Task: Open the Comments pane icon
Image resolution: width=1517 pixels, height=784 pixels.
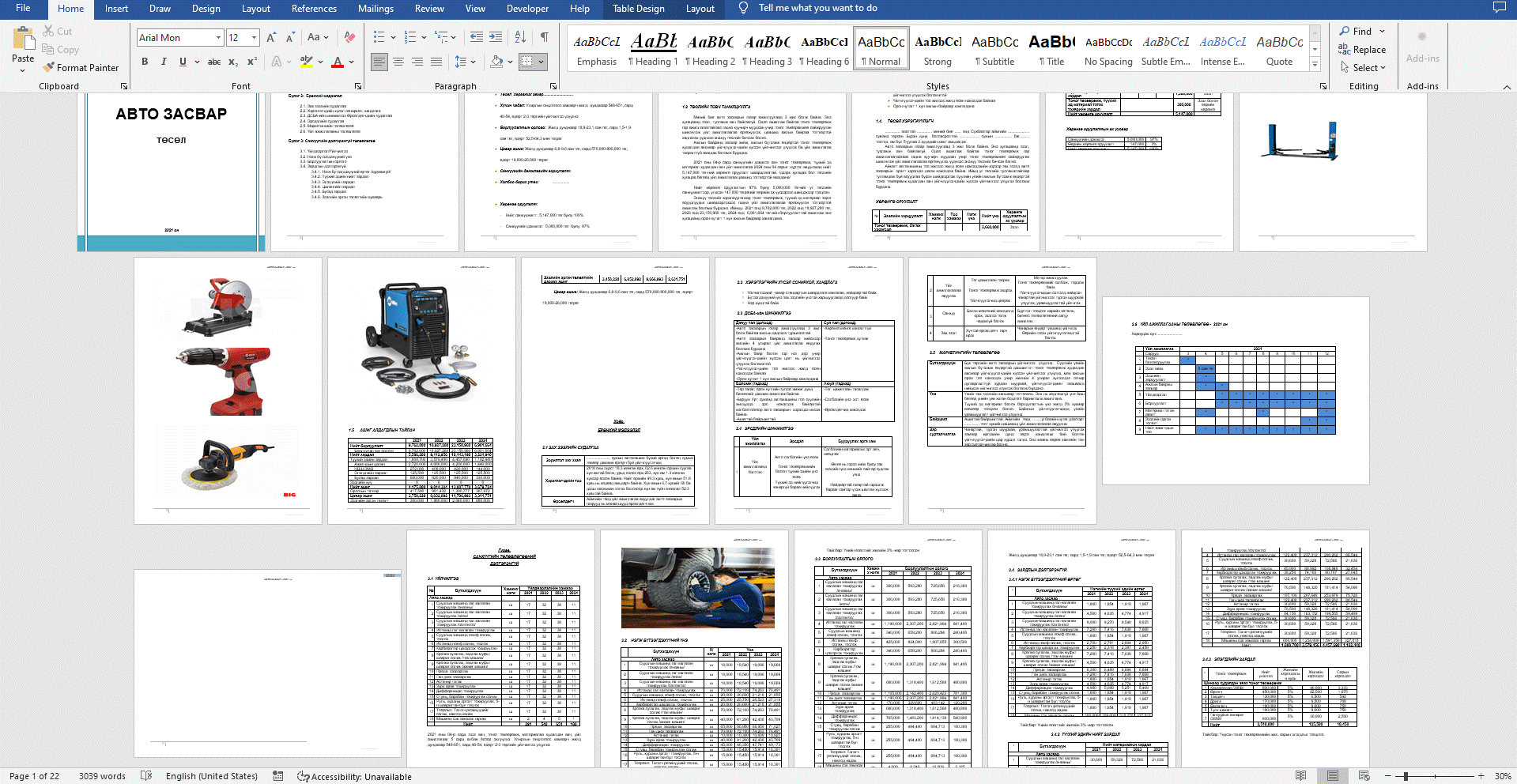Action: [1499, 8]
